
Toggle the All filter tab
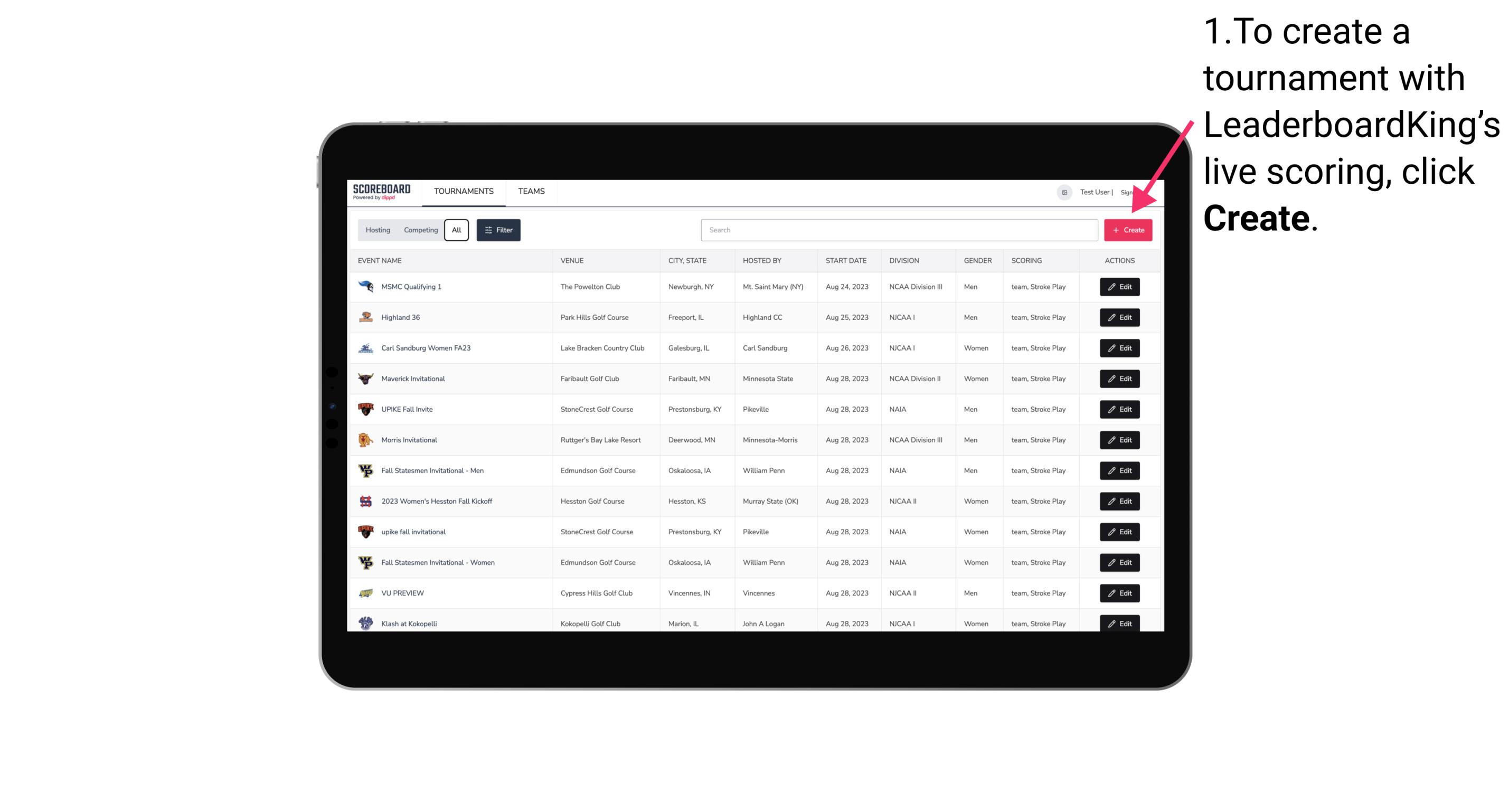click(x=457, y=230)
